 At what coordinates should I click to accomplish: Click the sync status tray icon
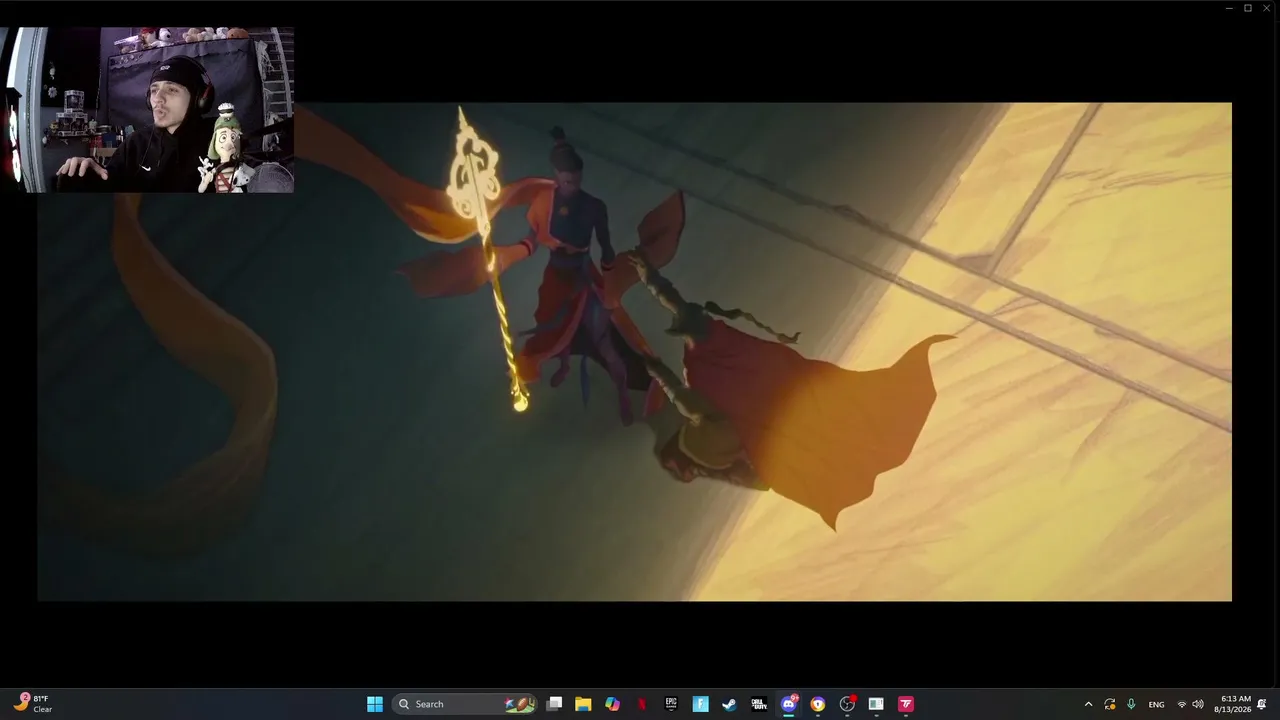[1110, 704]
